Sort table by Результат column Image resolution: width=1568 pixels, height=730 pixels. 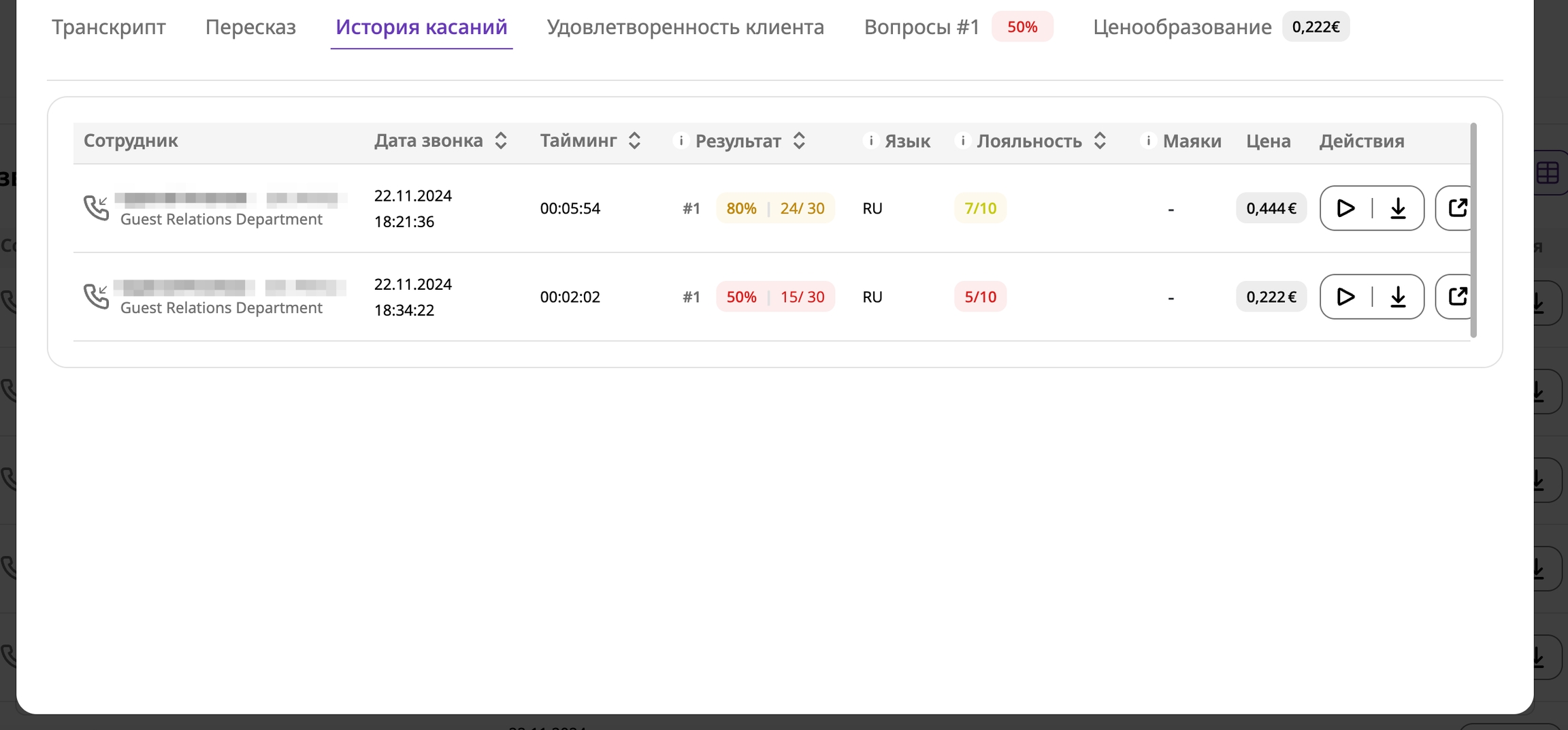799,140
